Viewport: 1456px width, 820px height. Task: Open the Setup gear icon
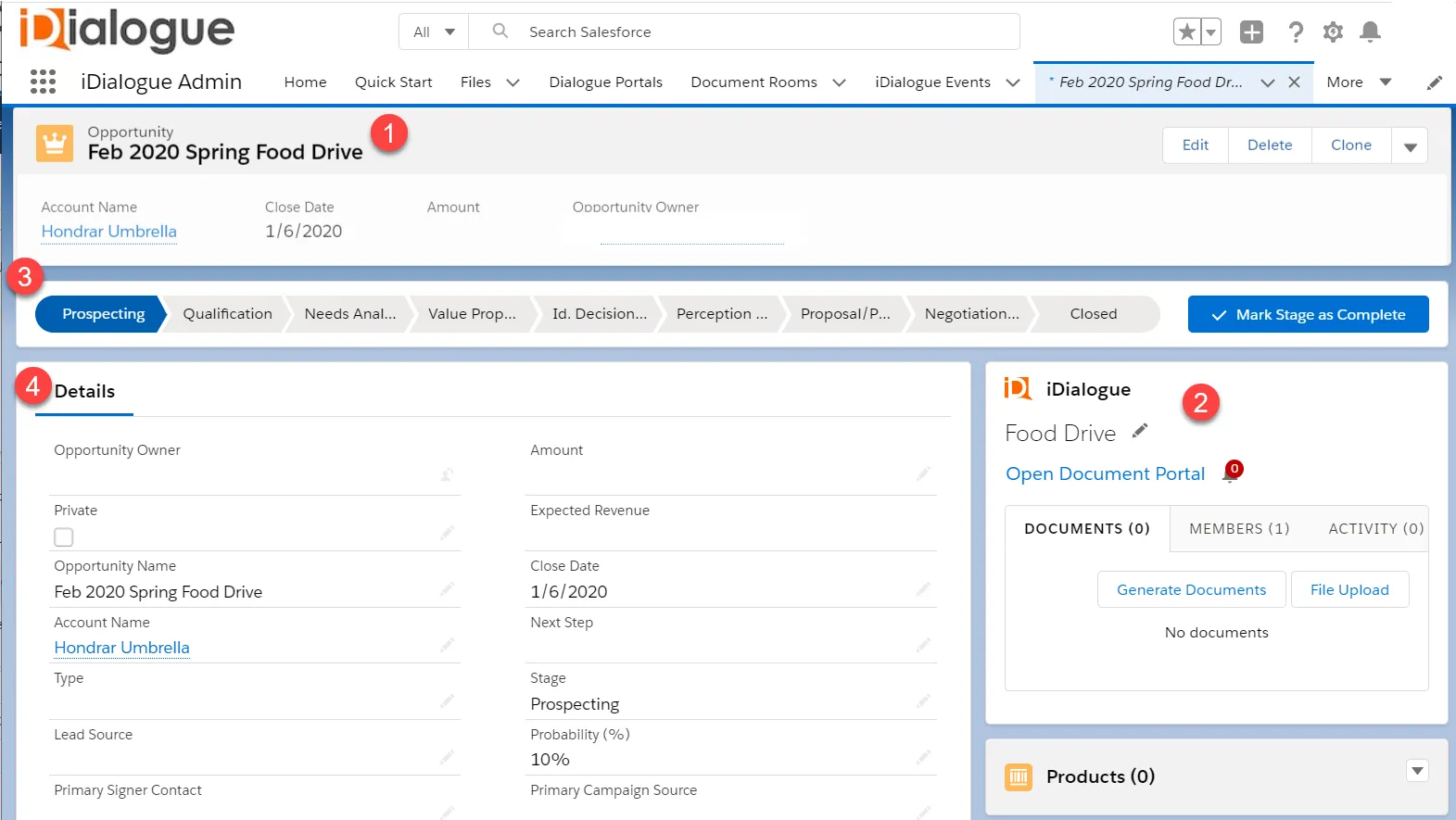[1333, 32]
